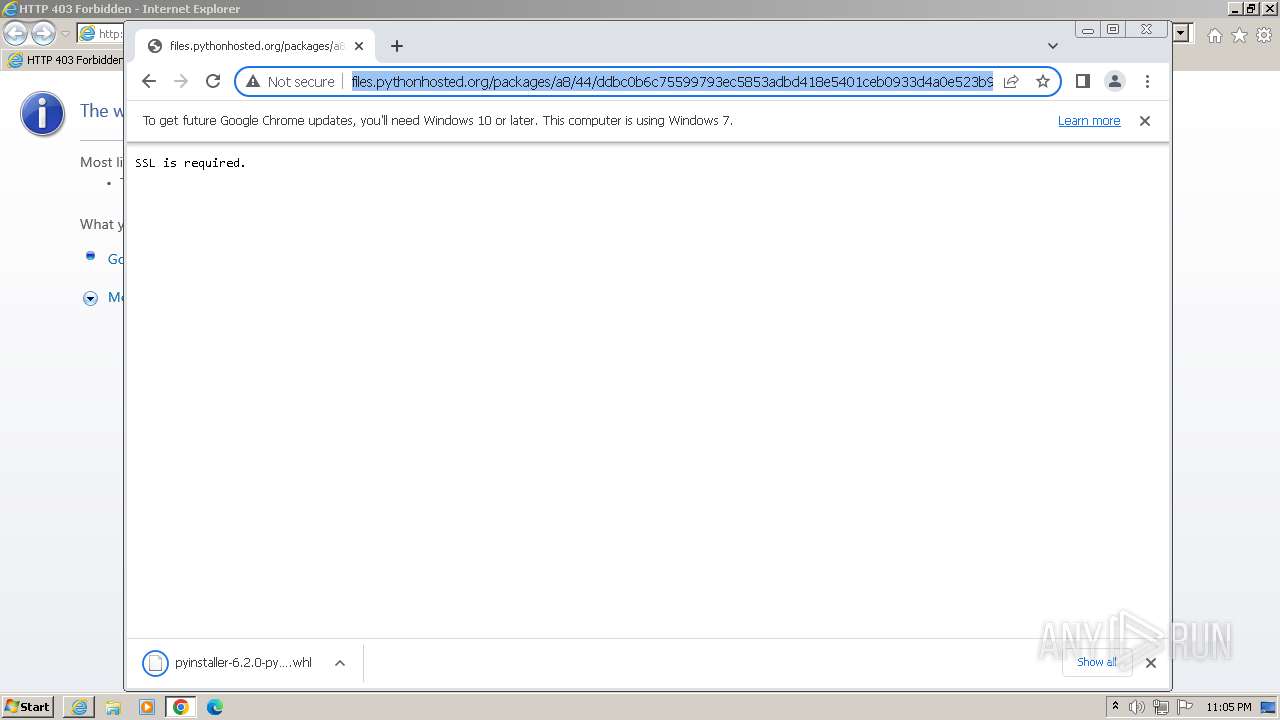Switch to the HTTP 403 Forbidden tab in Internet Explorer
Image resolution: width=1280 pixels, height=720 pixels.
pyautogui.click(x=65, y=60)
